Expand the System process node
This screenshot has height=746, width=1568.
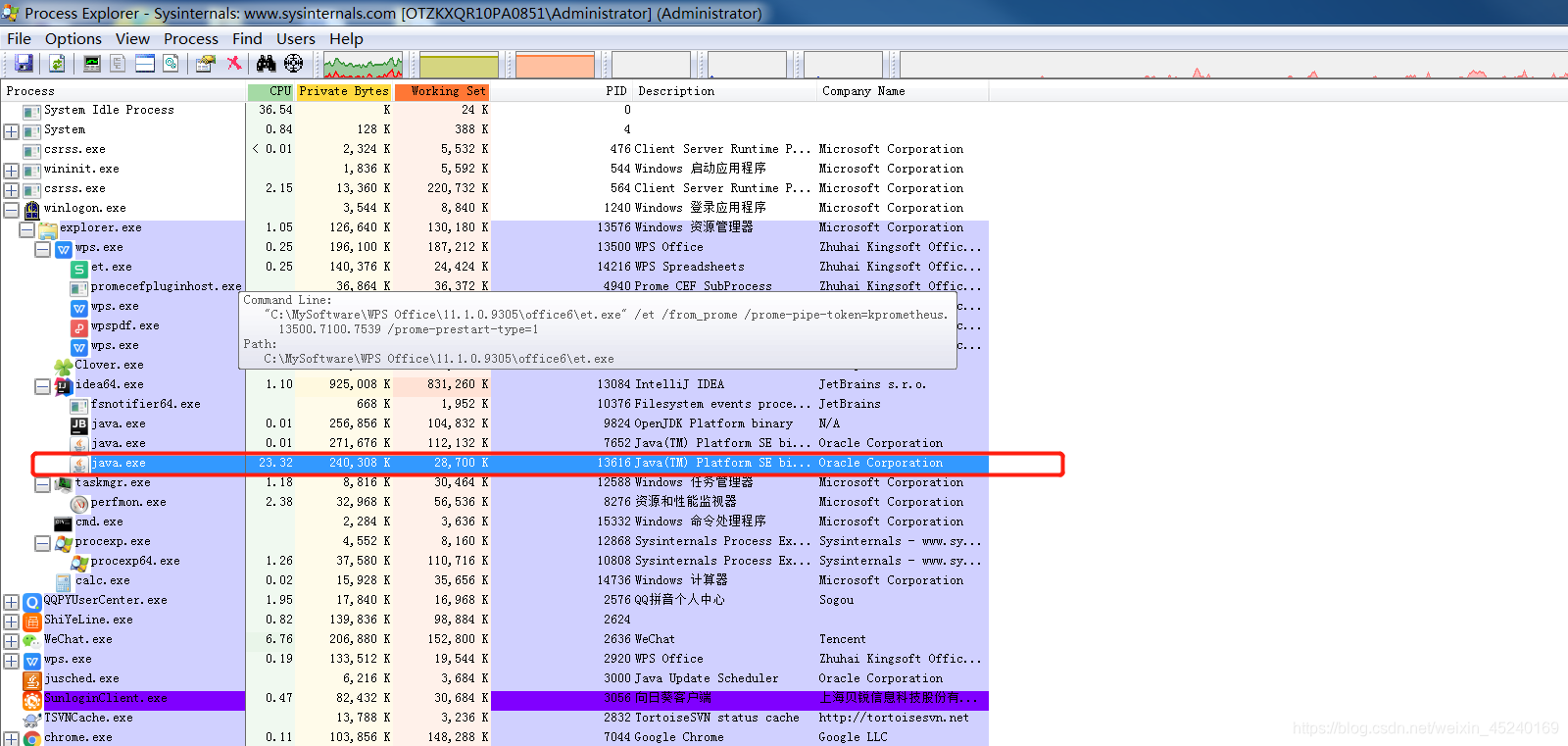tap(12, 131)
